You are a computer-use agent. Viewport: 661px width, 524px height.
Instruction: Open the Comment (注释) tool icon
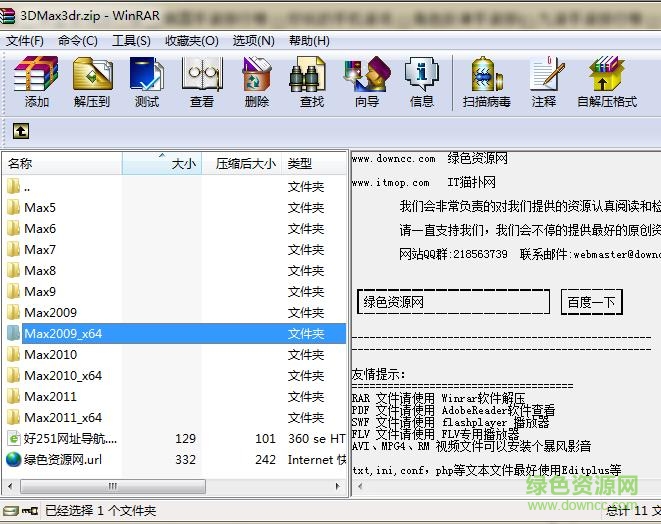(546, 74)
